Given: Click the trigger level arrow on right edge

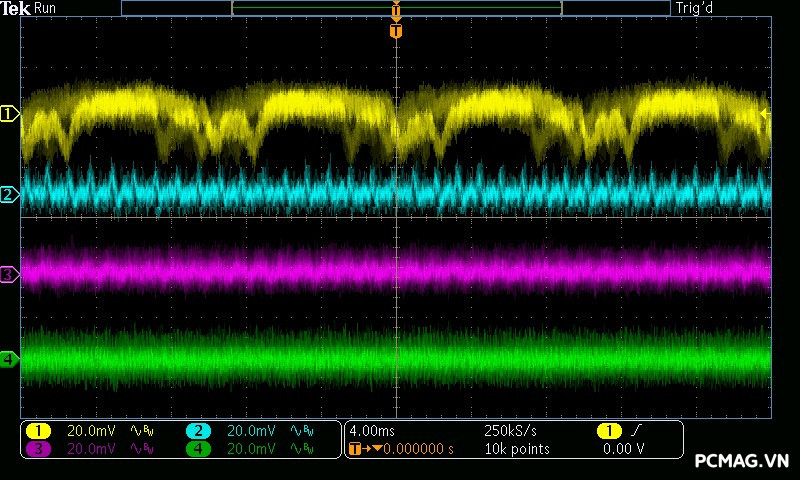Looking at the screenshot, I should pyautogui.click(x=766, y=114).
